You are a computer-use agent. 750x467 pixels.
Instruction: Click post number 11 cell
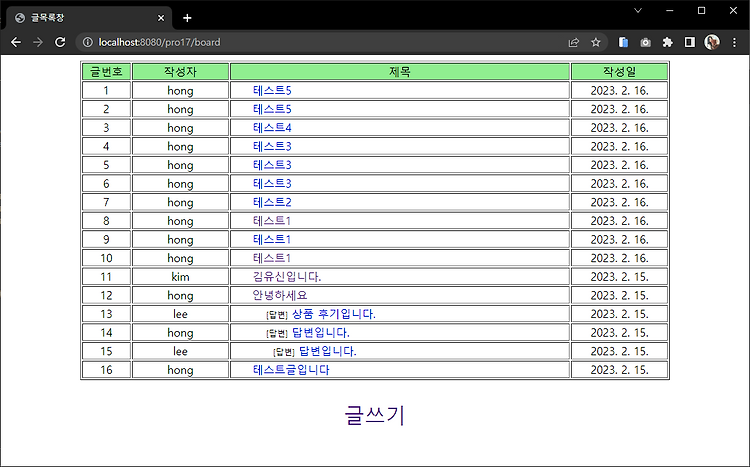(106, 277)
